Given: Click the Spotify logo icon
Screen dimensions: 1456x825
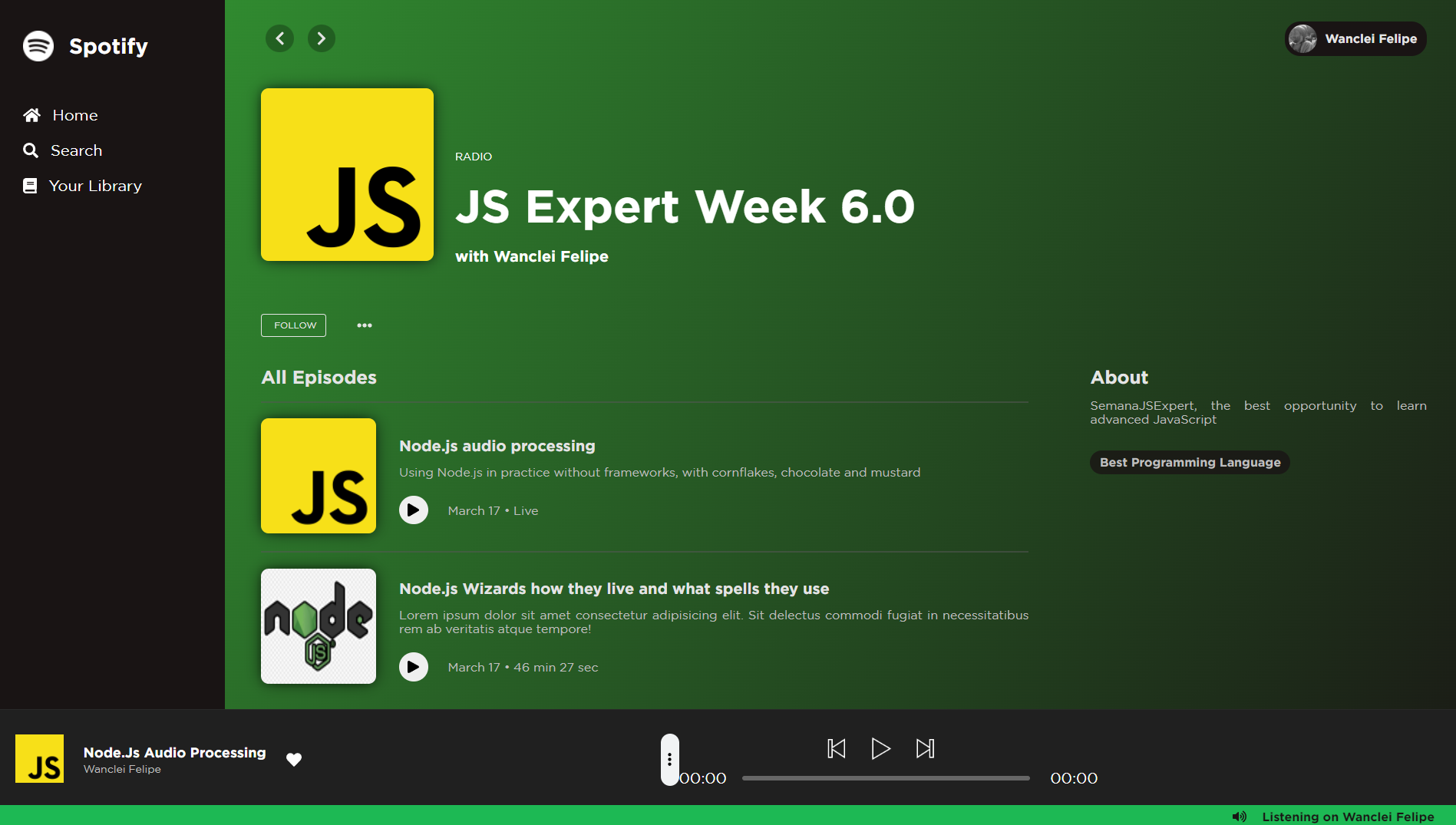Looking at the screenshot, I should pyautogui.click(x=38, y=46).
